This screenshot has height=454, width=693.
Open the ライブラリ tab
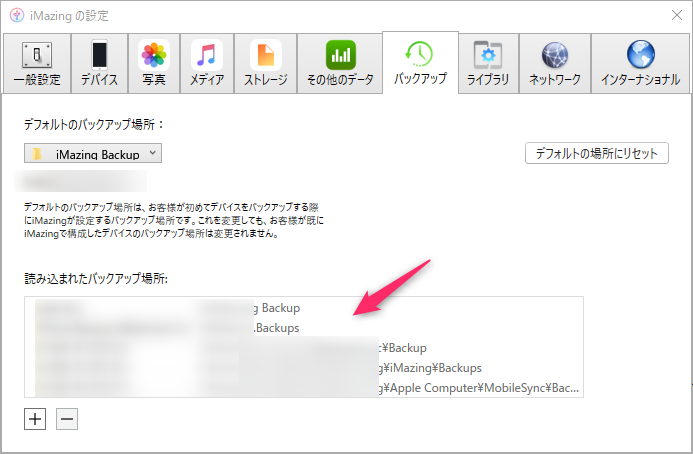click(488, 63)
